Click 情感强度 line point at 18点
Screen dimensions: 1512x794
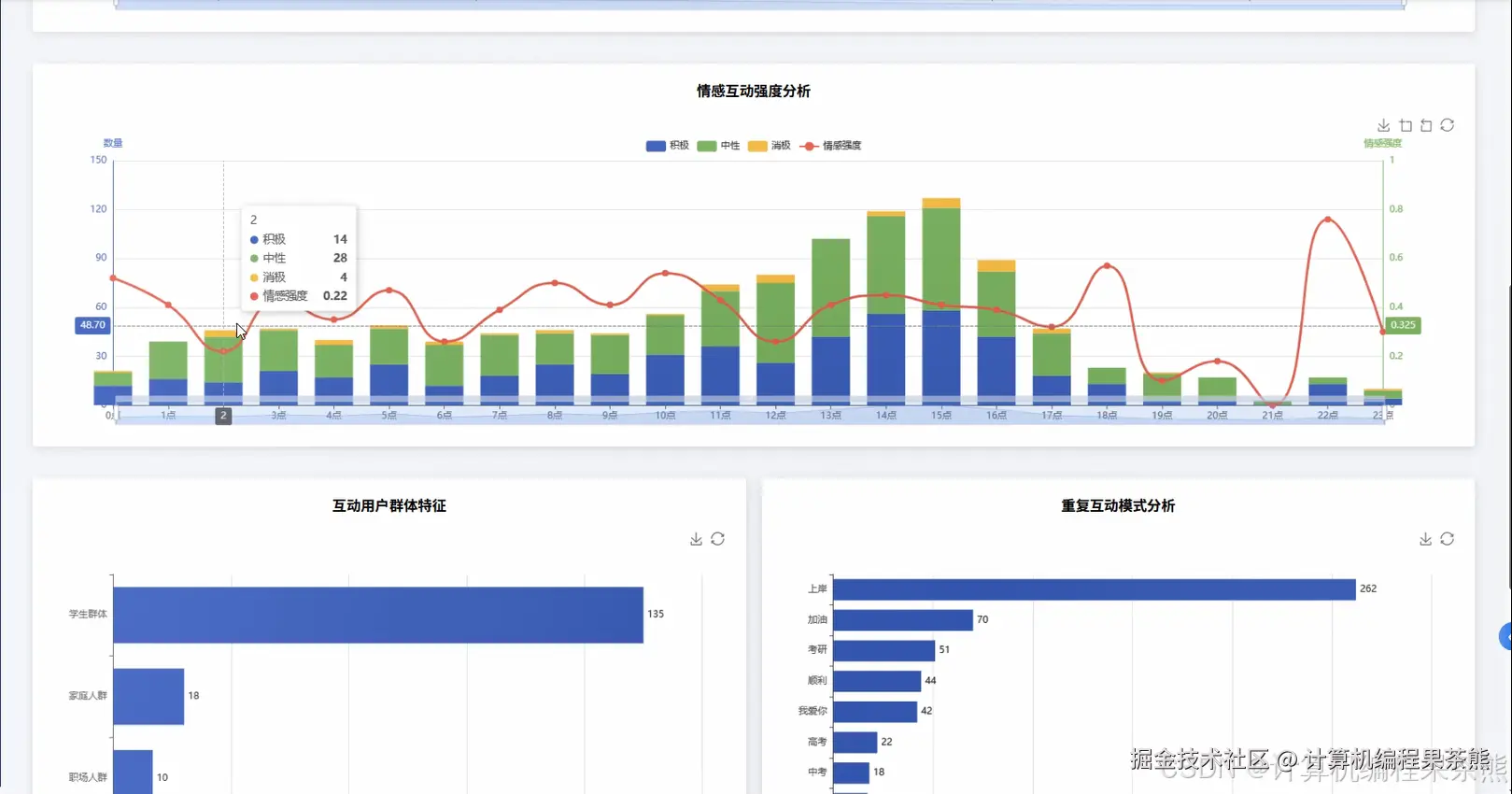(x=1107, y=266)
